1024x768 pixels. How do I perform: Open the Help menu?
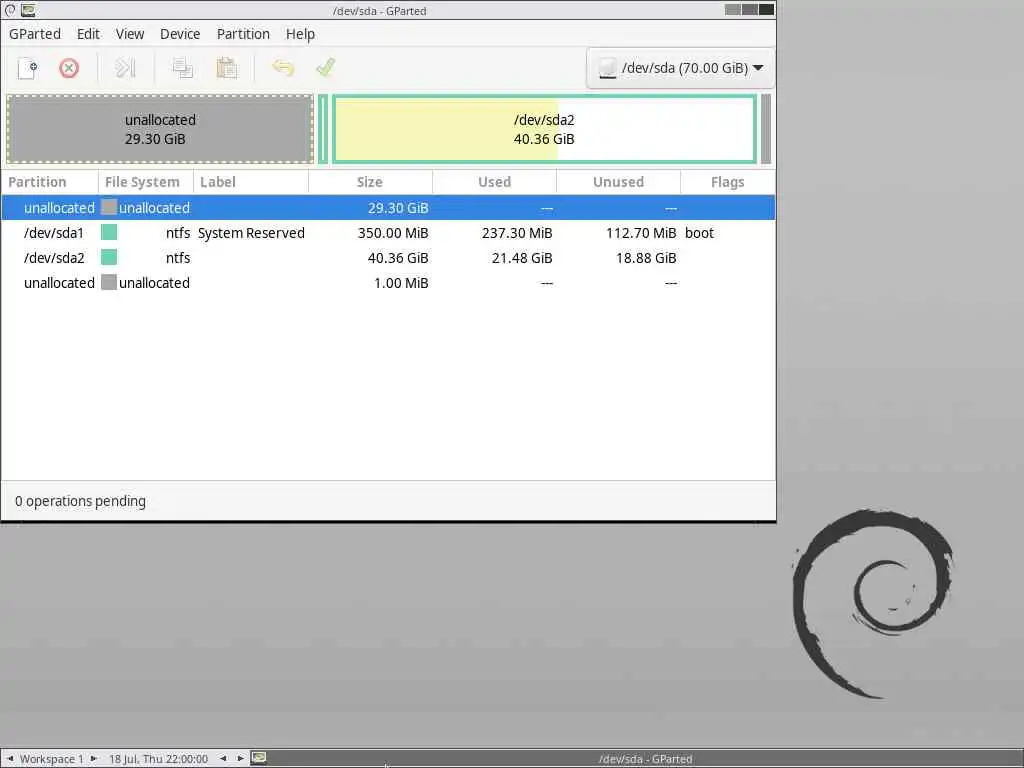point(300,34)
